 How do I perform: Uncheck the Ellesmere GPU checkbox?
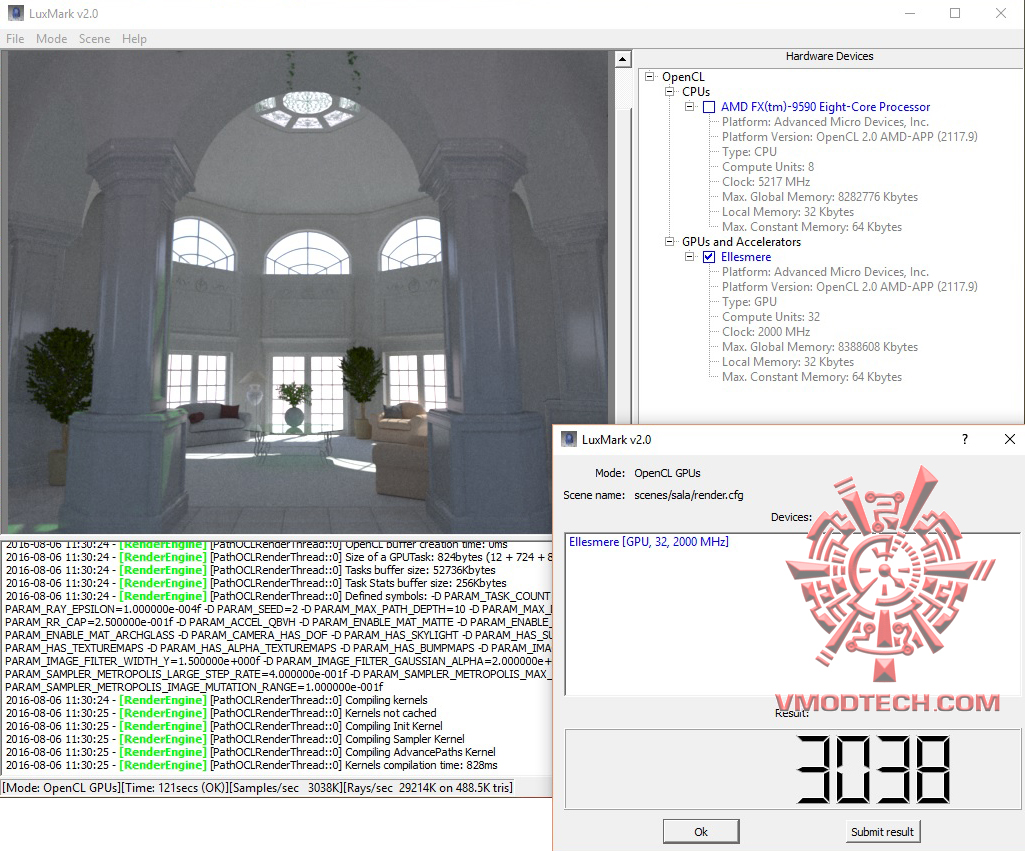[x=709, y=257]
